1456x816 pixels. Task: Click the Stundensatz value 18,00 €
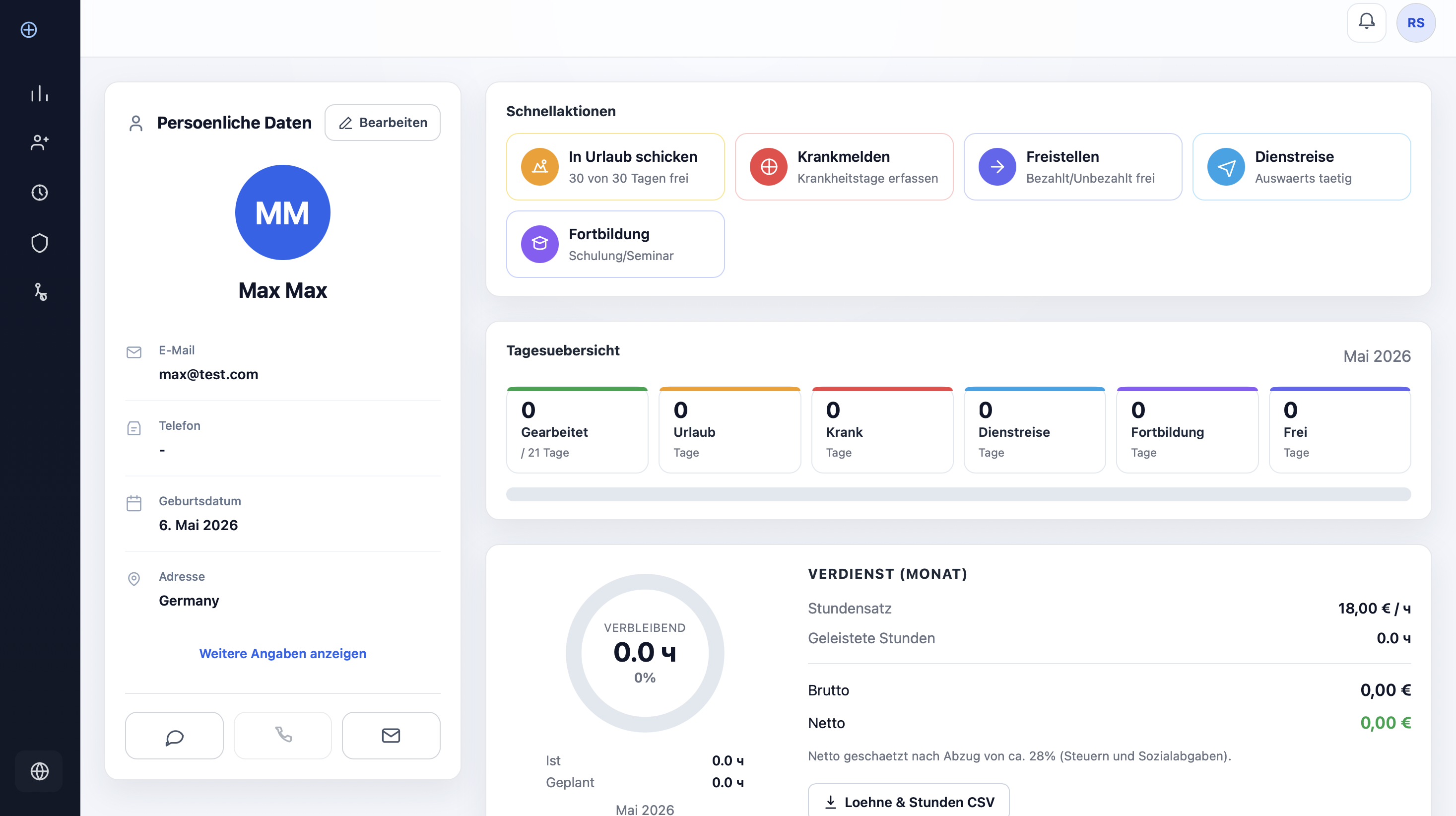pos(1374,609)
